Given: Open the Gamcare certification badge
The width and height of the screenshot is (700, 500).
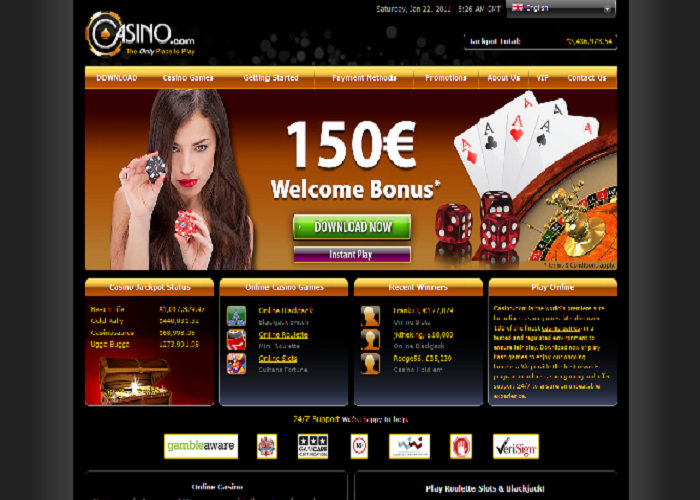Looking at the screenshot, I should tap(313, 446).
